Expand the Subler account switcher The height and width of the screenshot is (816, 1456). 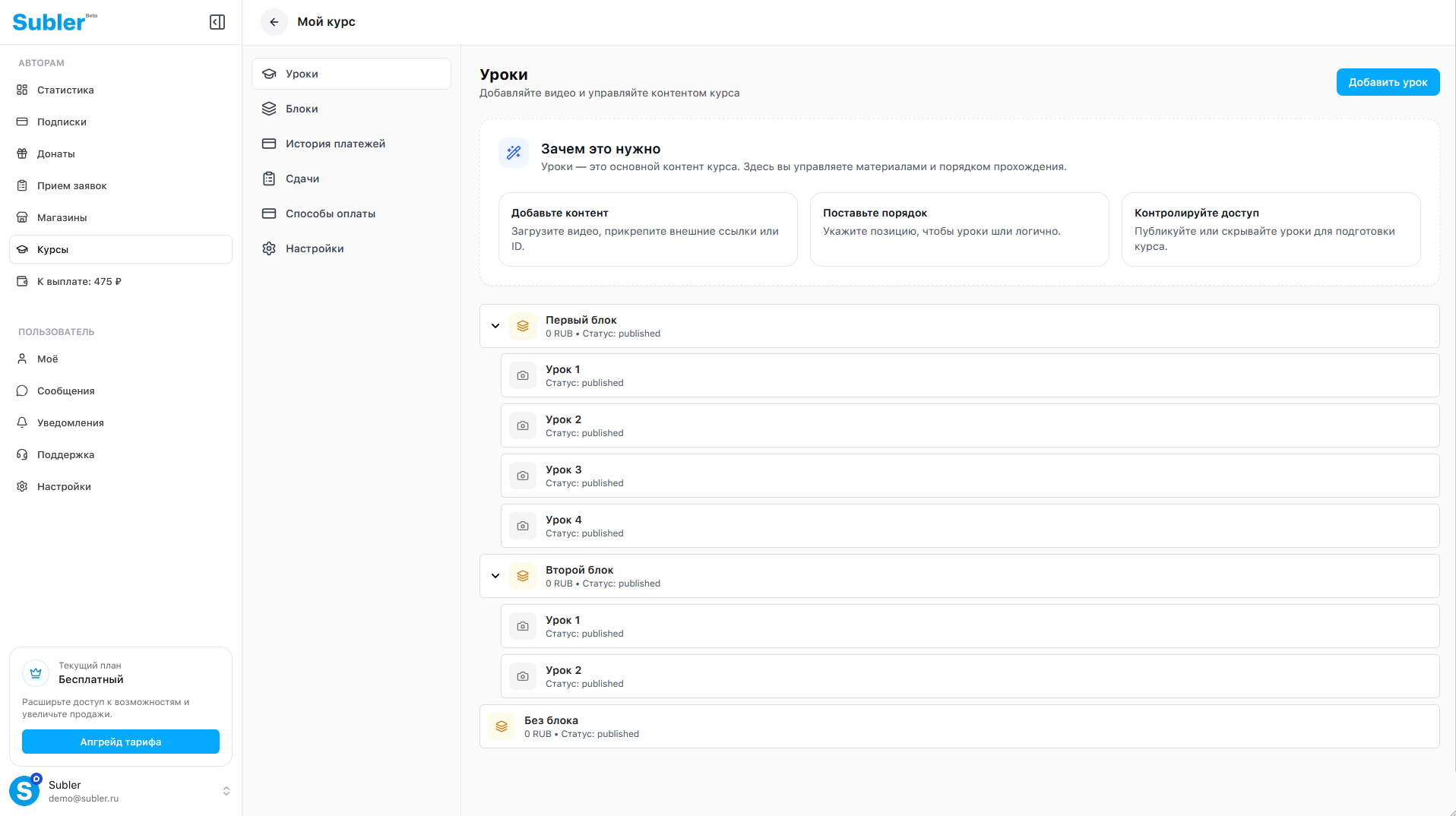[x=226, y=791]
